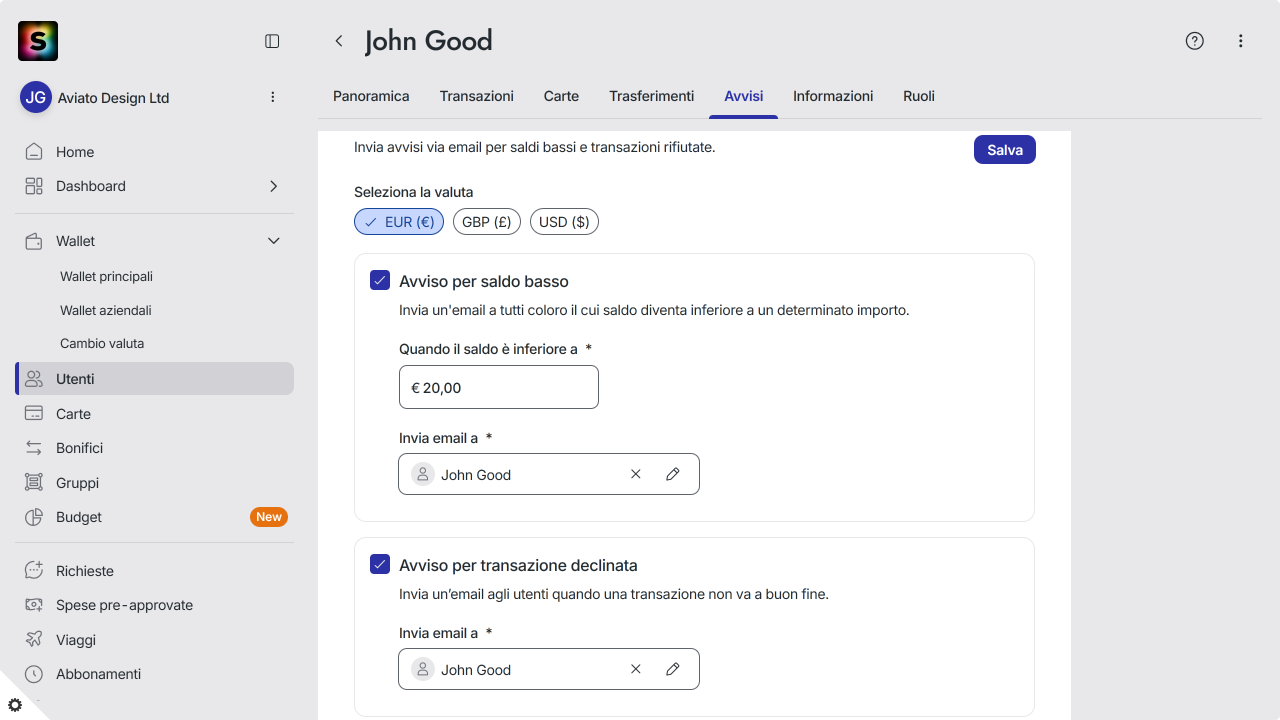The width and height of the screenshot is (1280, 720).
Task: Click the New badge next to Budget
Action: pos(269,517)
